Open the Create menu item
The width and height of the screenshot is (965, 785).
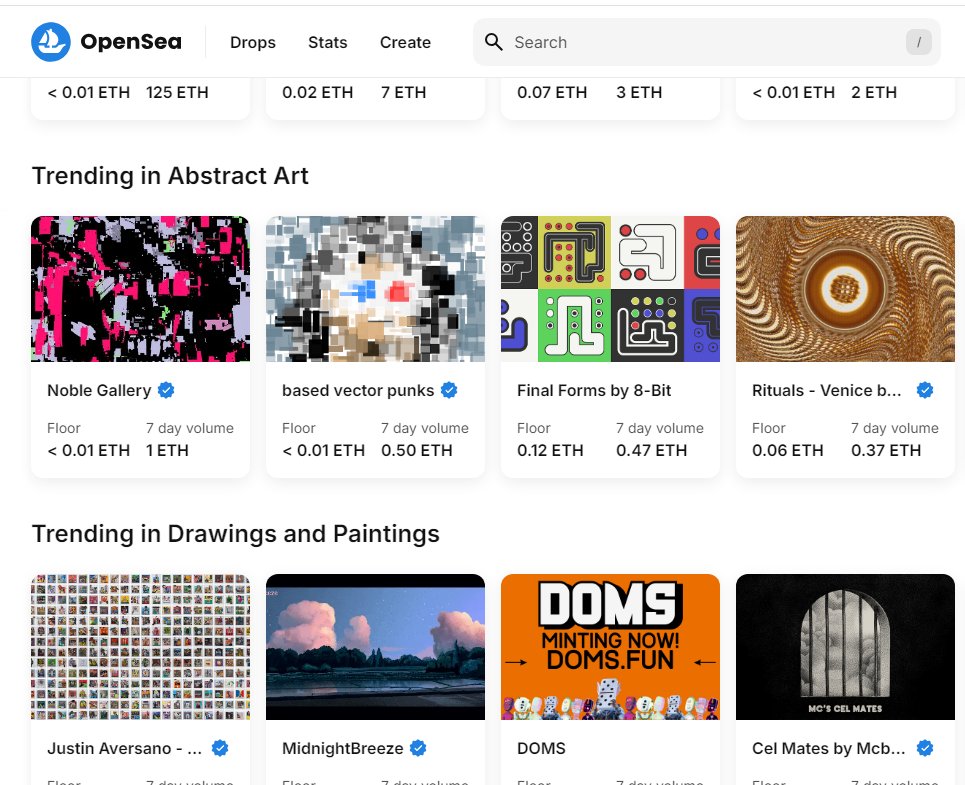(405, 42)
